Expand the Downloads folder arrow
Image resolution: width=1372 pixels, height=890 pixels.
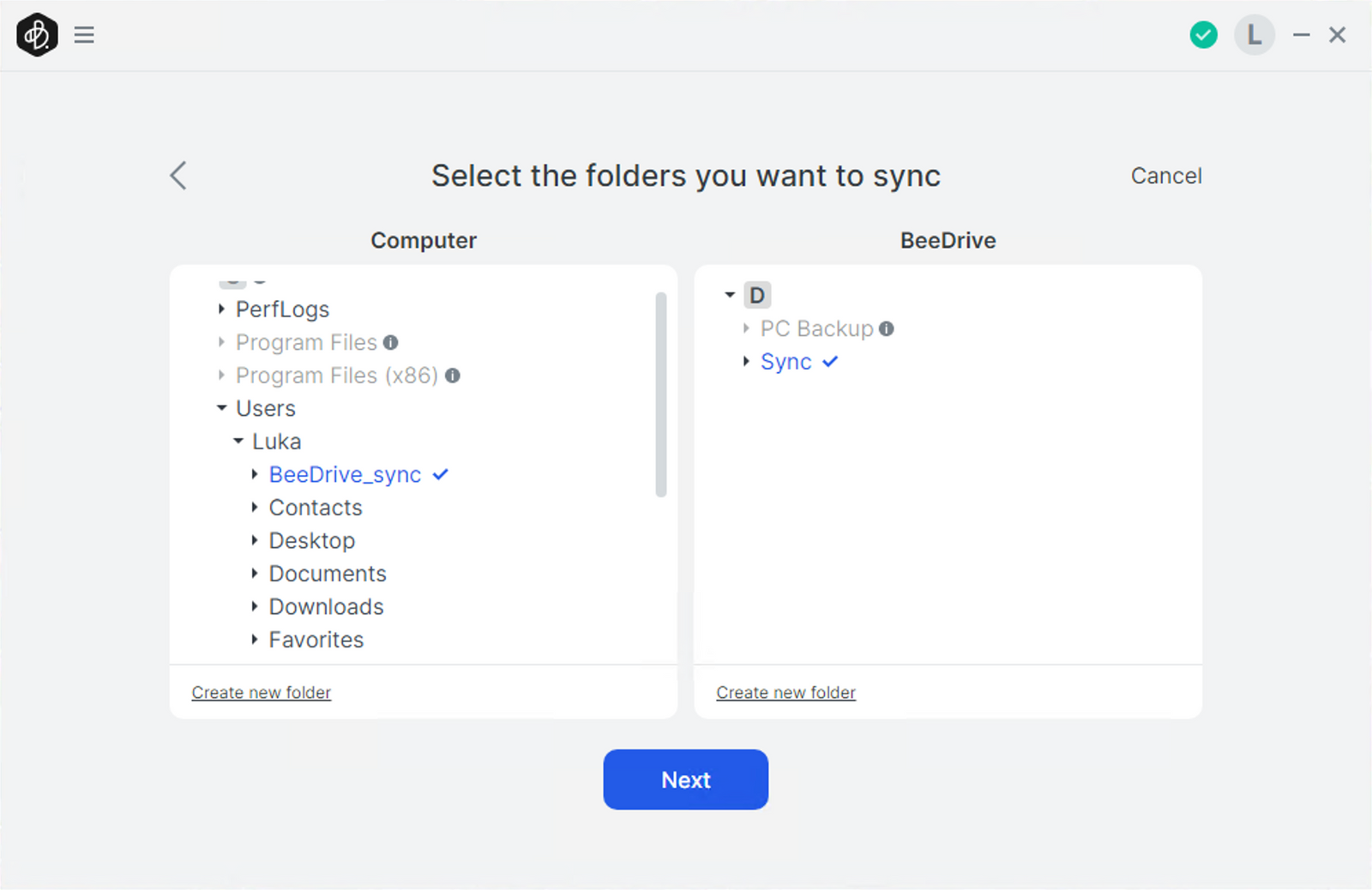click(255, 606)
